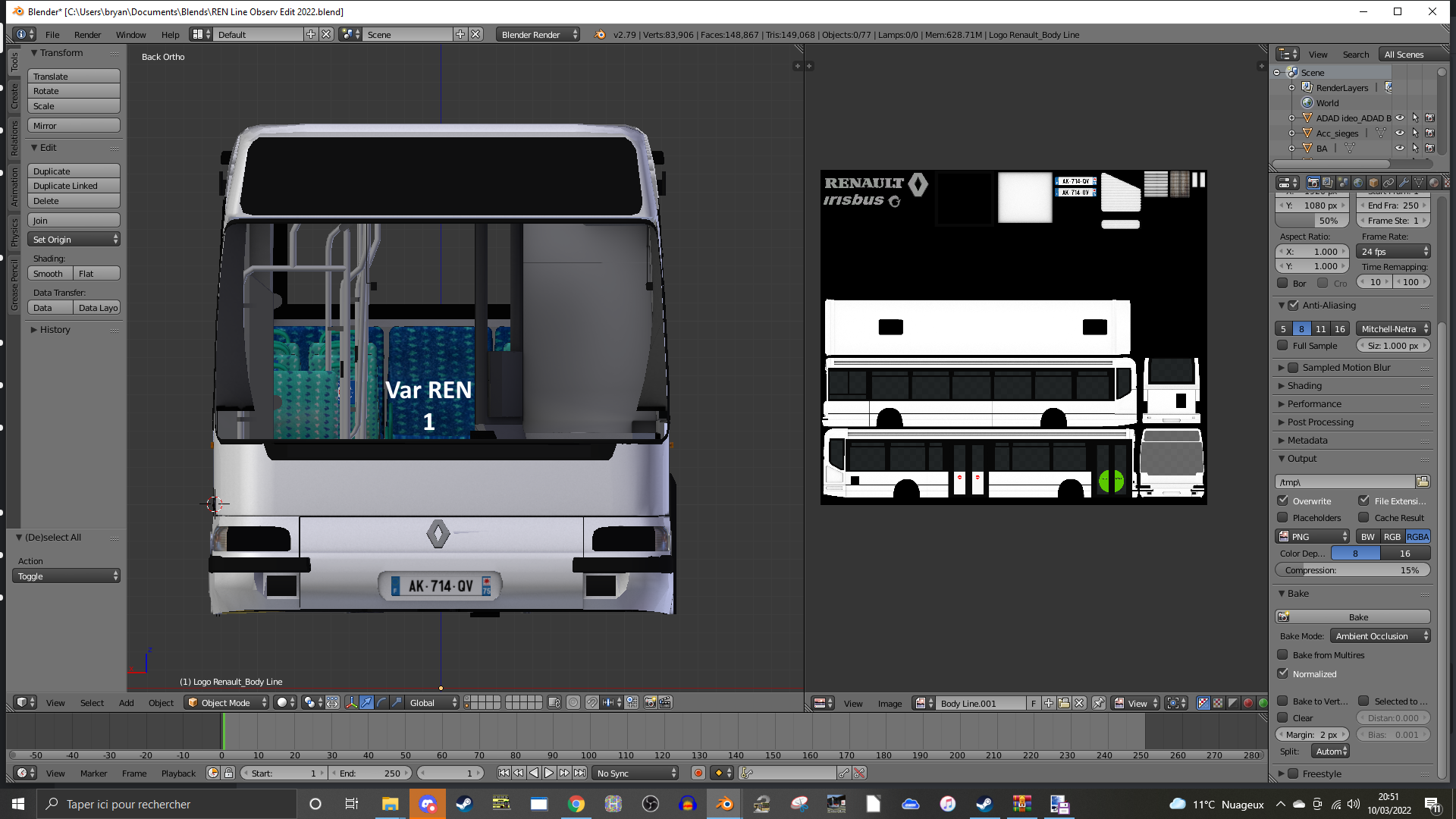Toggle the Overwrite output checkbox

tap(1283, 500)
